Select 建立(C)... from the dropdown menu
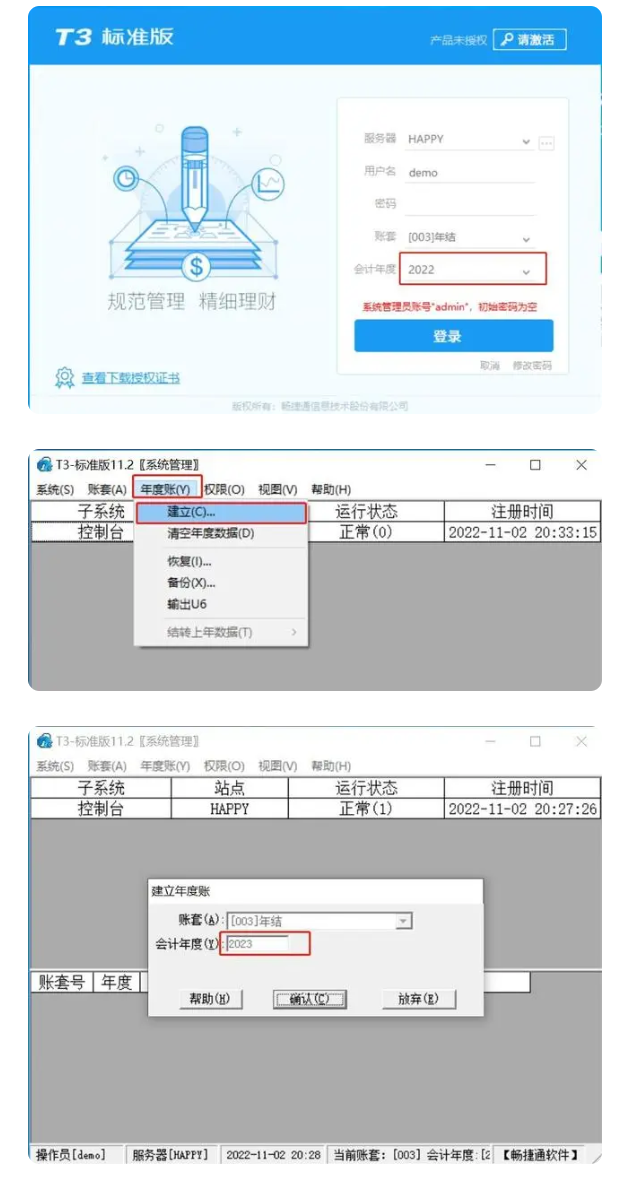Image resolution: width=635 pixels, height=1180 pixels. [x=221, y=512]
